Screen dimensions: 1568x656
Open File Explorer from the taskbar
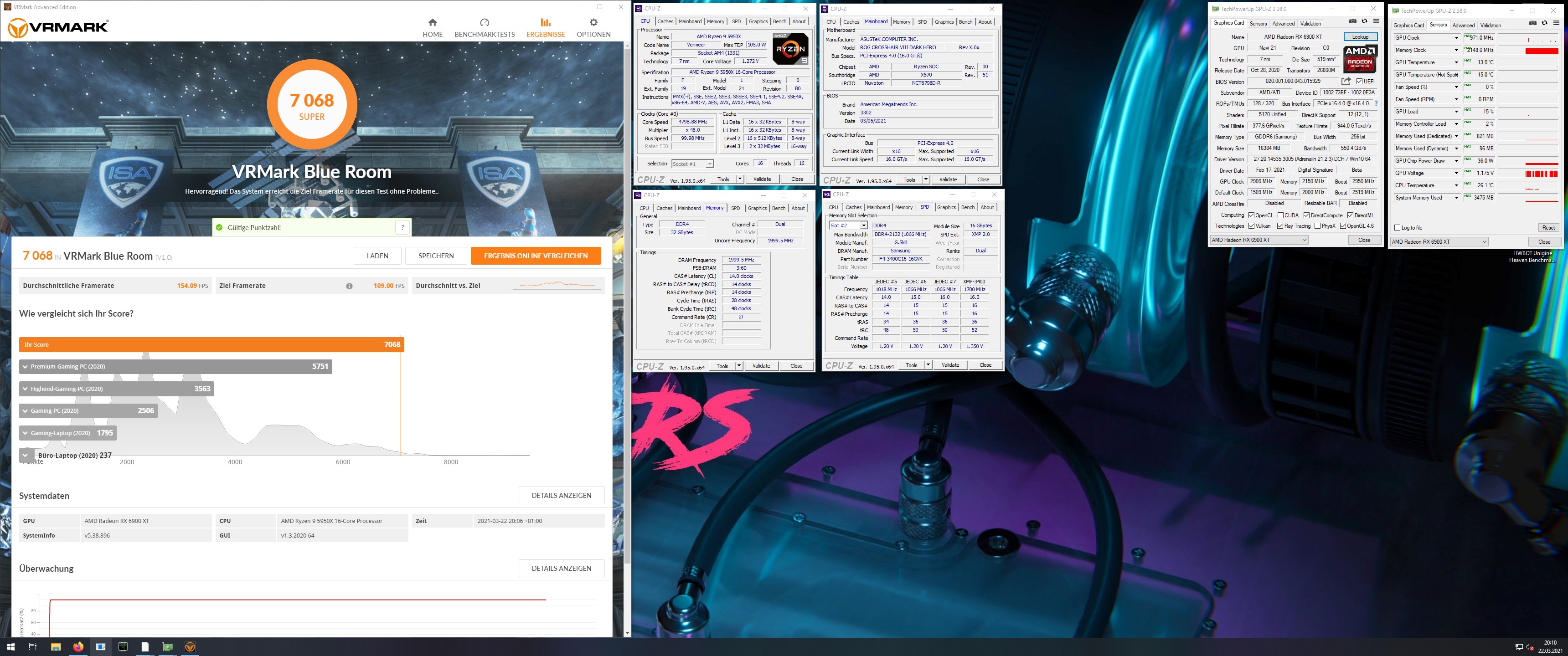click(56, 647)
